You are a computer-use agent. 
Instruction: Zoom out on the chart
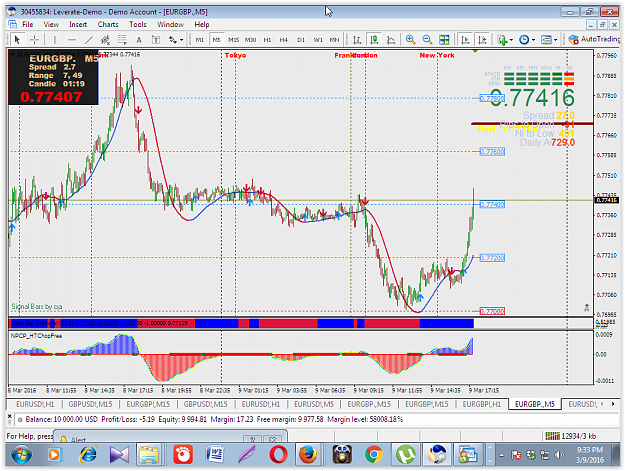tap(427, 39)
